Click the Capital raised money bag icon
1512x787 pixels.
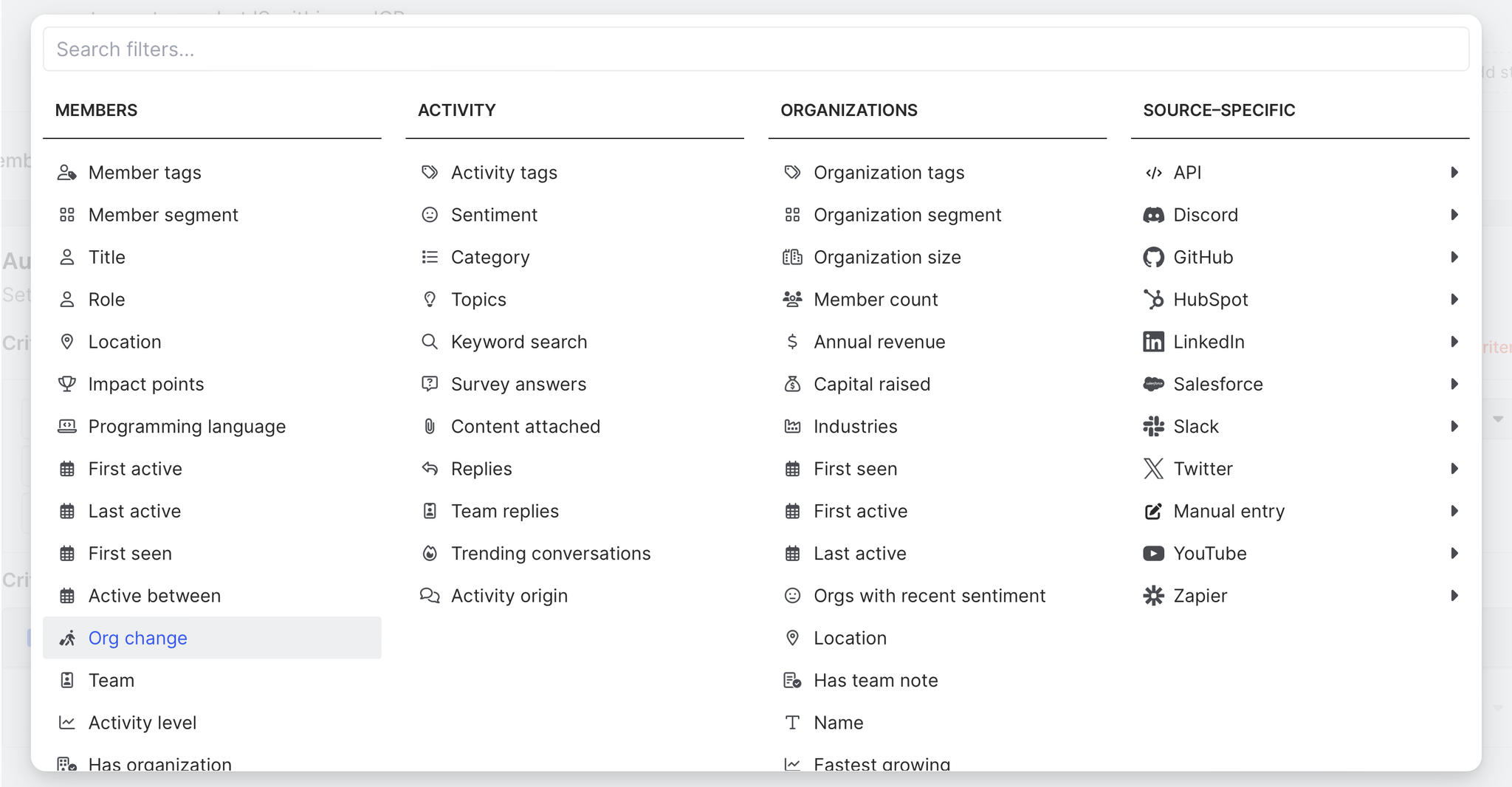click(x=792, y=384)
